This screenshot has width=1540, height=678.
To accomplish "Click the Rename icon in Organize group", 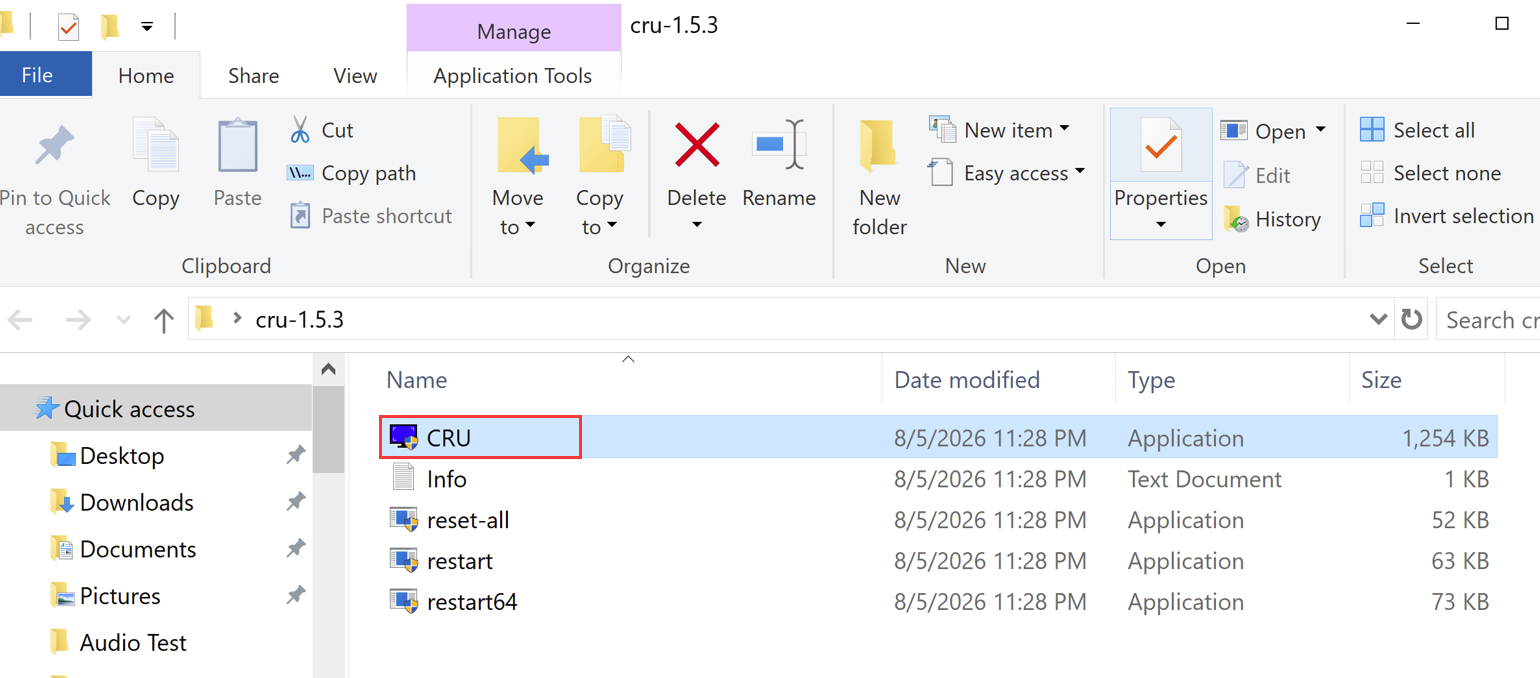I will coord(778,145).
